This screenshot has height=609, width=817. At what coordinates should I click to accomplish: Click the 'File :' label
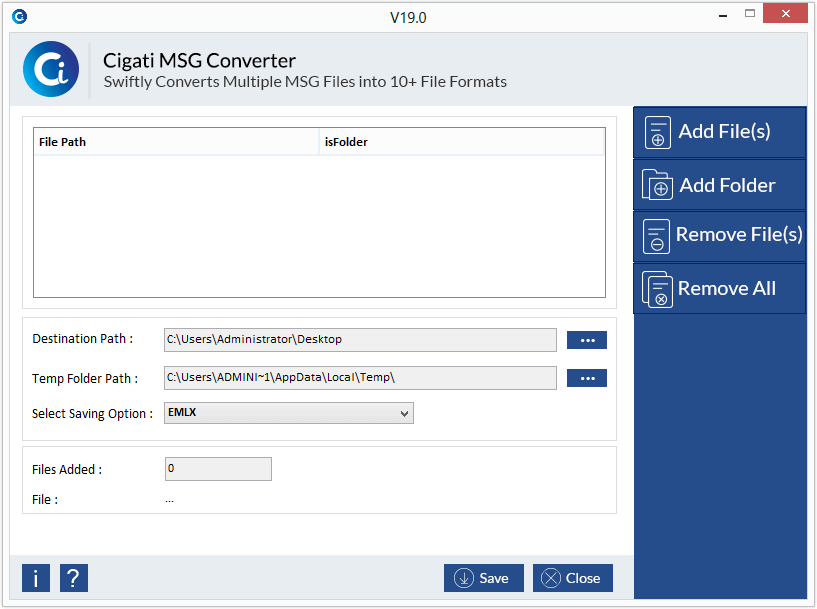(x=45, y=500)
